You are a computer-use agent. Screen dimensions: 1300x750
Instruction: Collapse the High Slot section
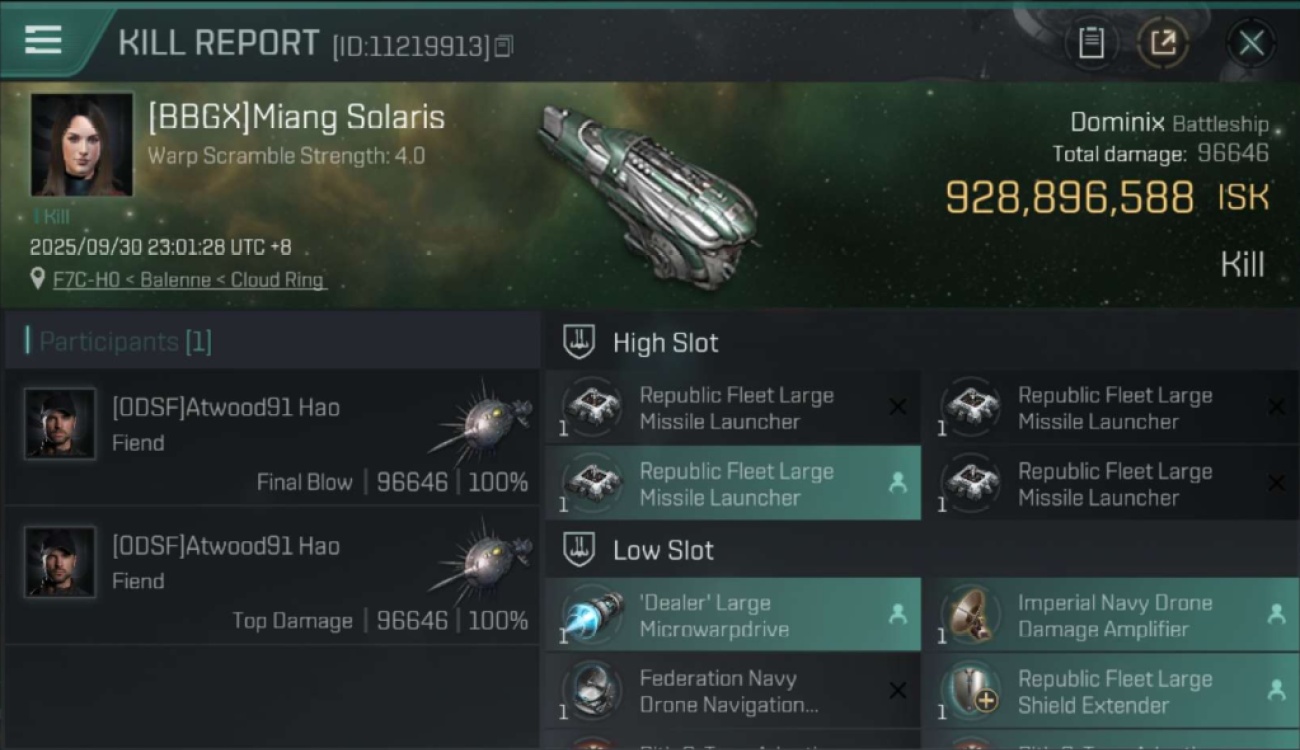click(579, 342)
